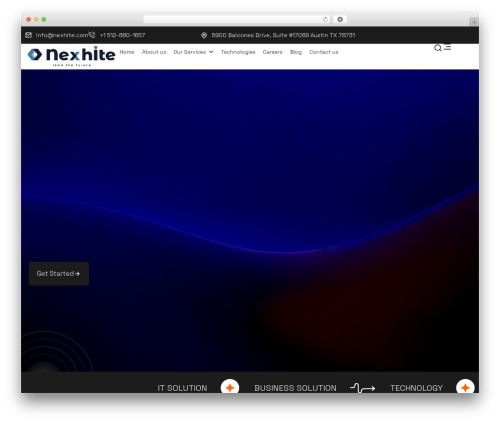The image size is (500, 423).
Task: Visit the Blog page
Action: coord(296,52)
